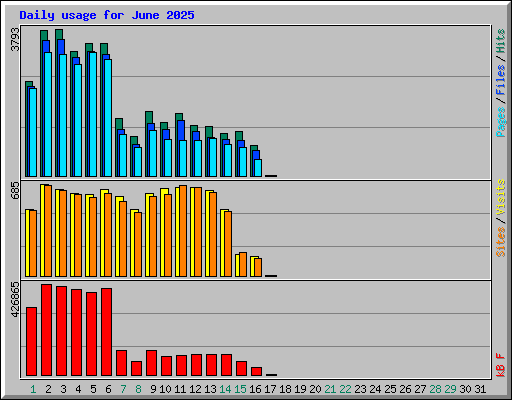
Task: Click the cyan Pages bar for day 16
Action: (258, 168)
